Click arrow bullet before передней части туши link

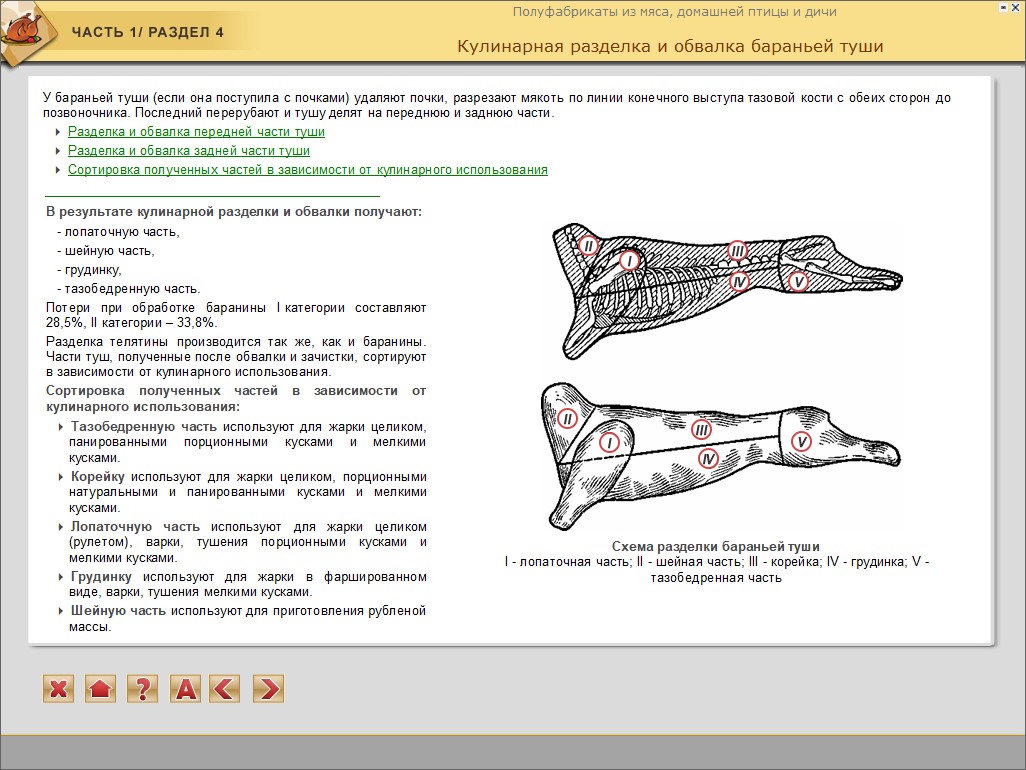(x=58, y=132)
